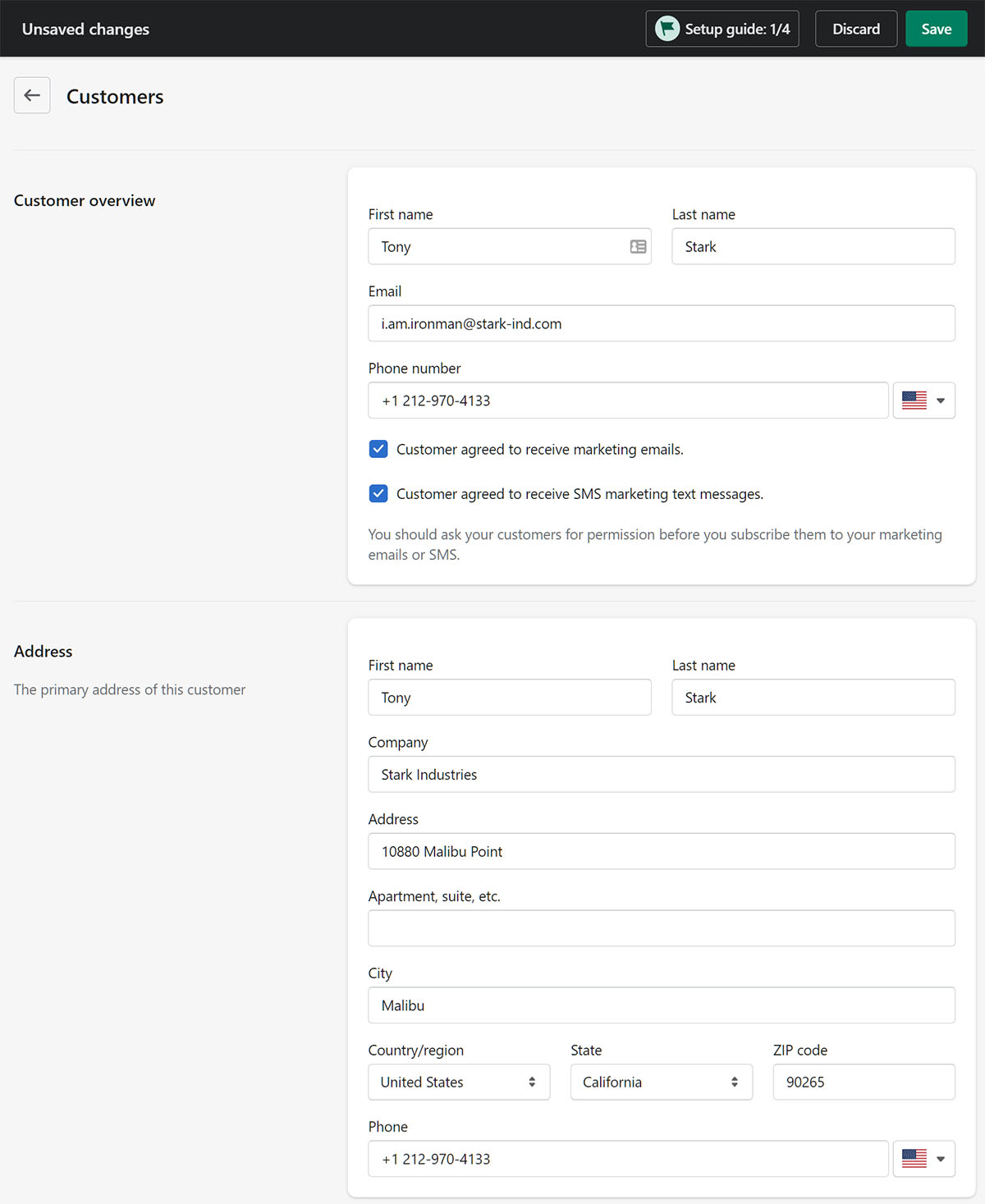This screenshot has width=985, height=1204.
Task: Click the State label
Action: coord(586,1051)
